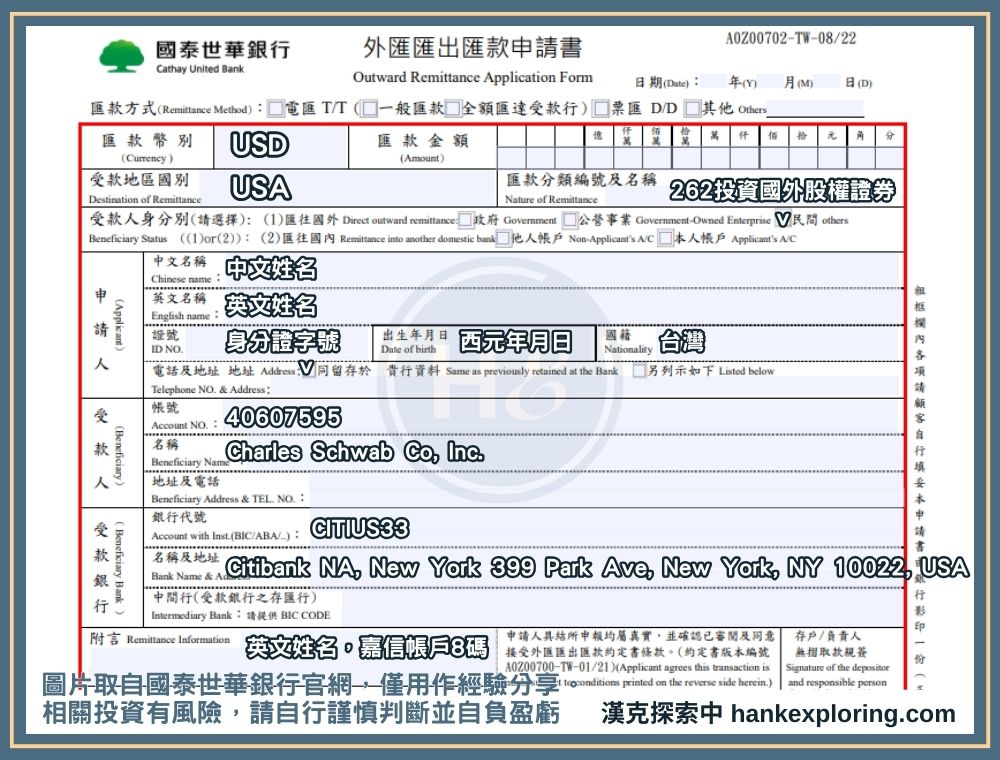
Task: Click the 匯款金額 Amount label
Action: click(x=422, y=147)
